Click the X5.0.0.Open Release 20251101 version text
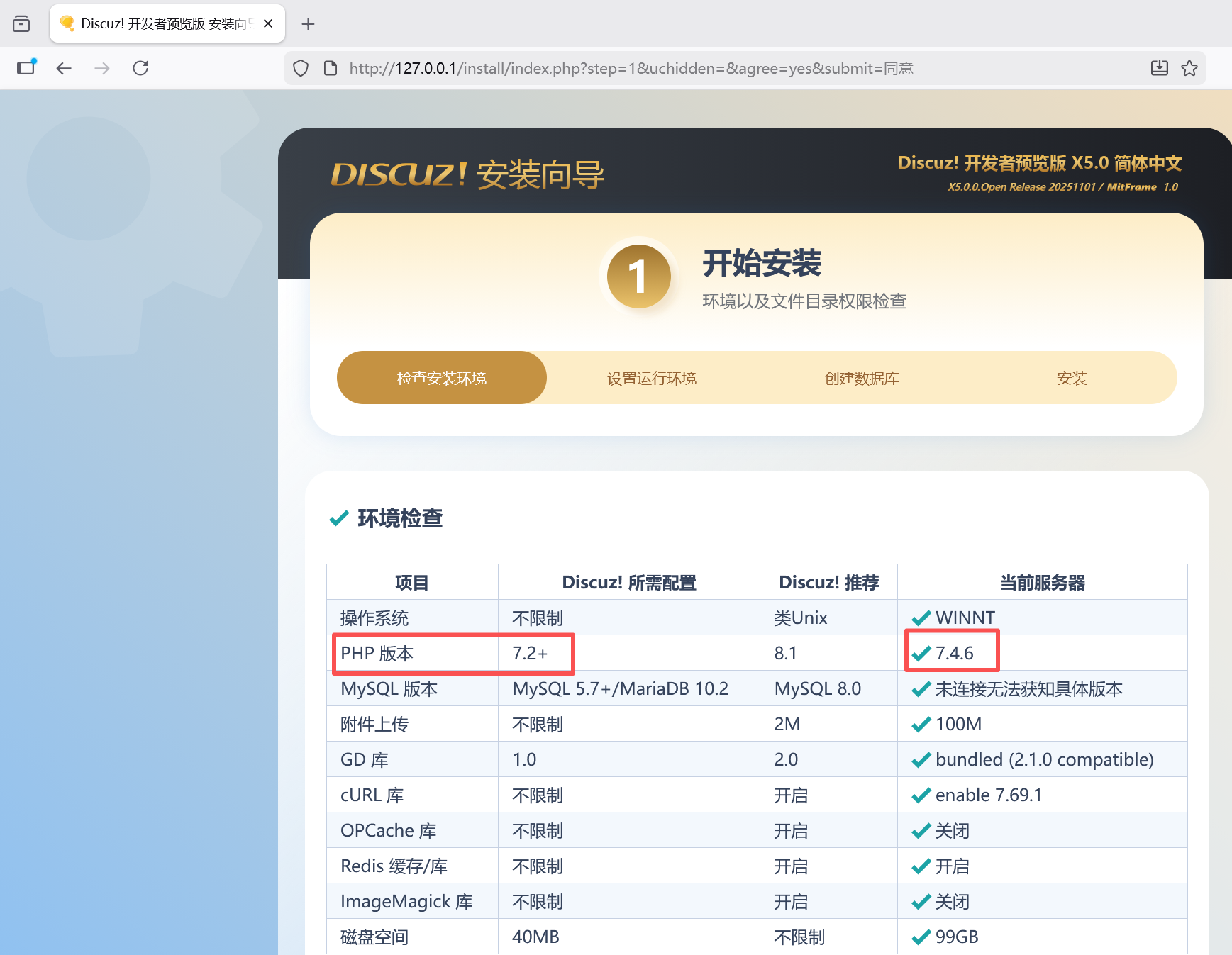 click(1021, 187)
